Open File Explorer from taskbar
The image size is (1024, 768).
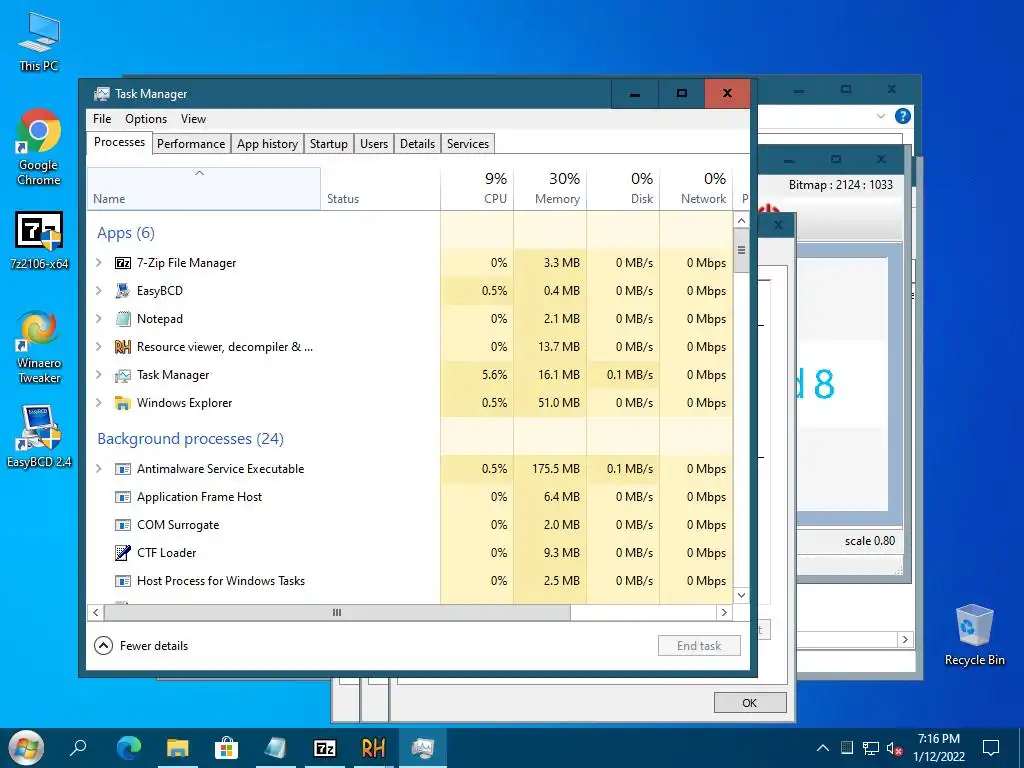pyautogui.click(x=178, y=748)
